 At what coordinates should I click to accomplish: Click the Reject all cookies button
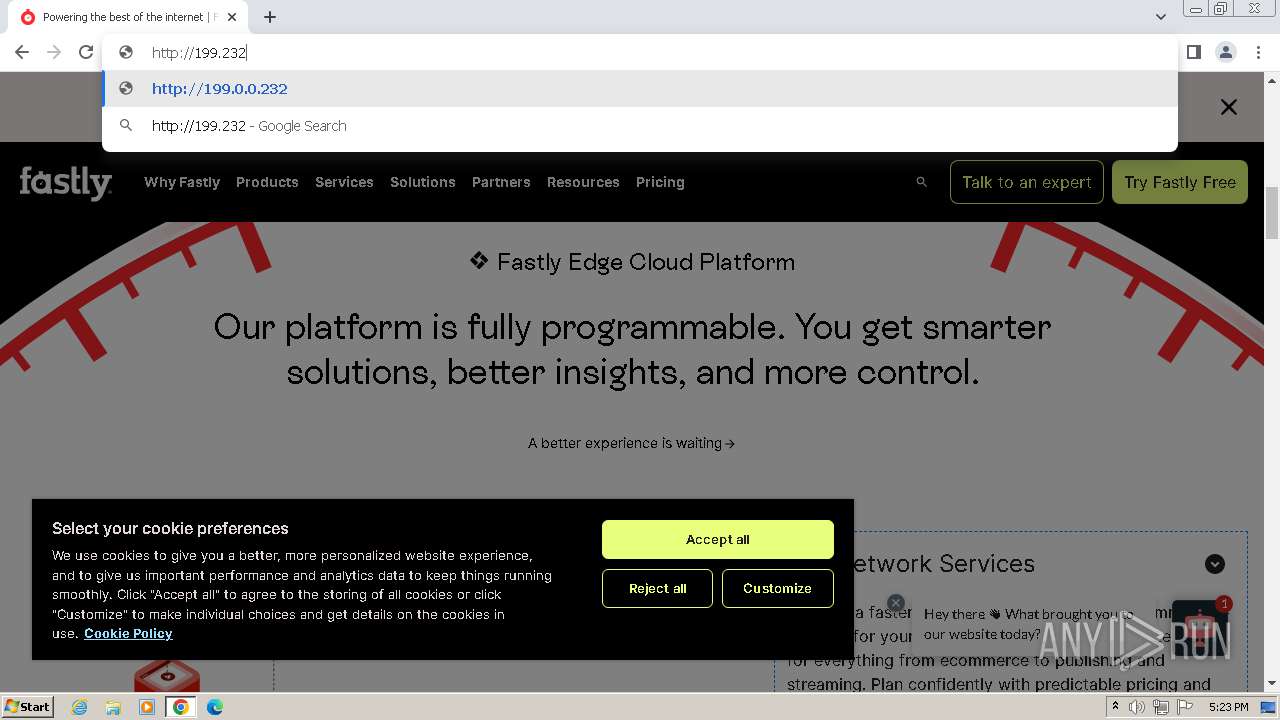[x=657, y=589]
